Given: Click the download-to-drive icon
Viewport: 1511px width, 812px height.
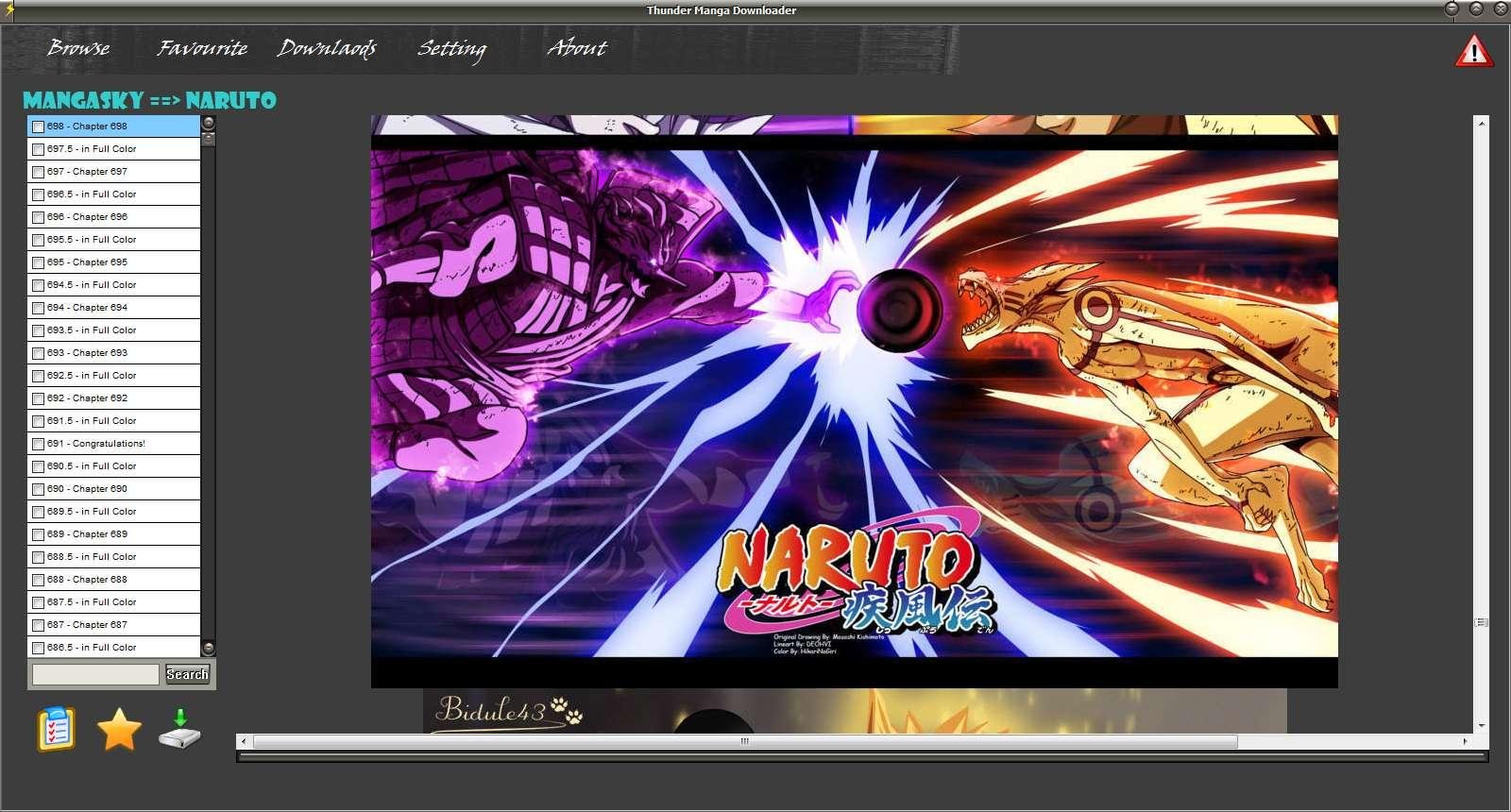Looking at the screenshot, I should 180,729.
